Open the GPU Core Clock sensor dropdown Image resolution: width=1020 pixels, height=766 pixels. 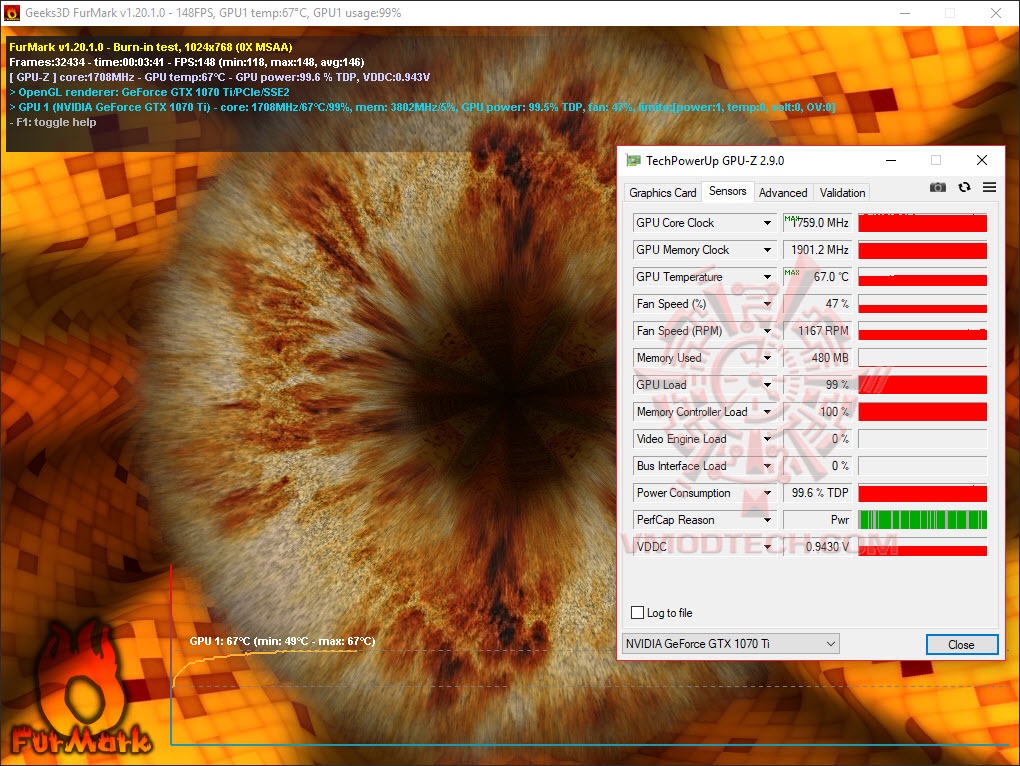pyautogui.click(x=768, y=223)
